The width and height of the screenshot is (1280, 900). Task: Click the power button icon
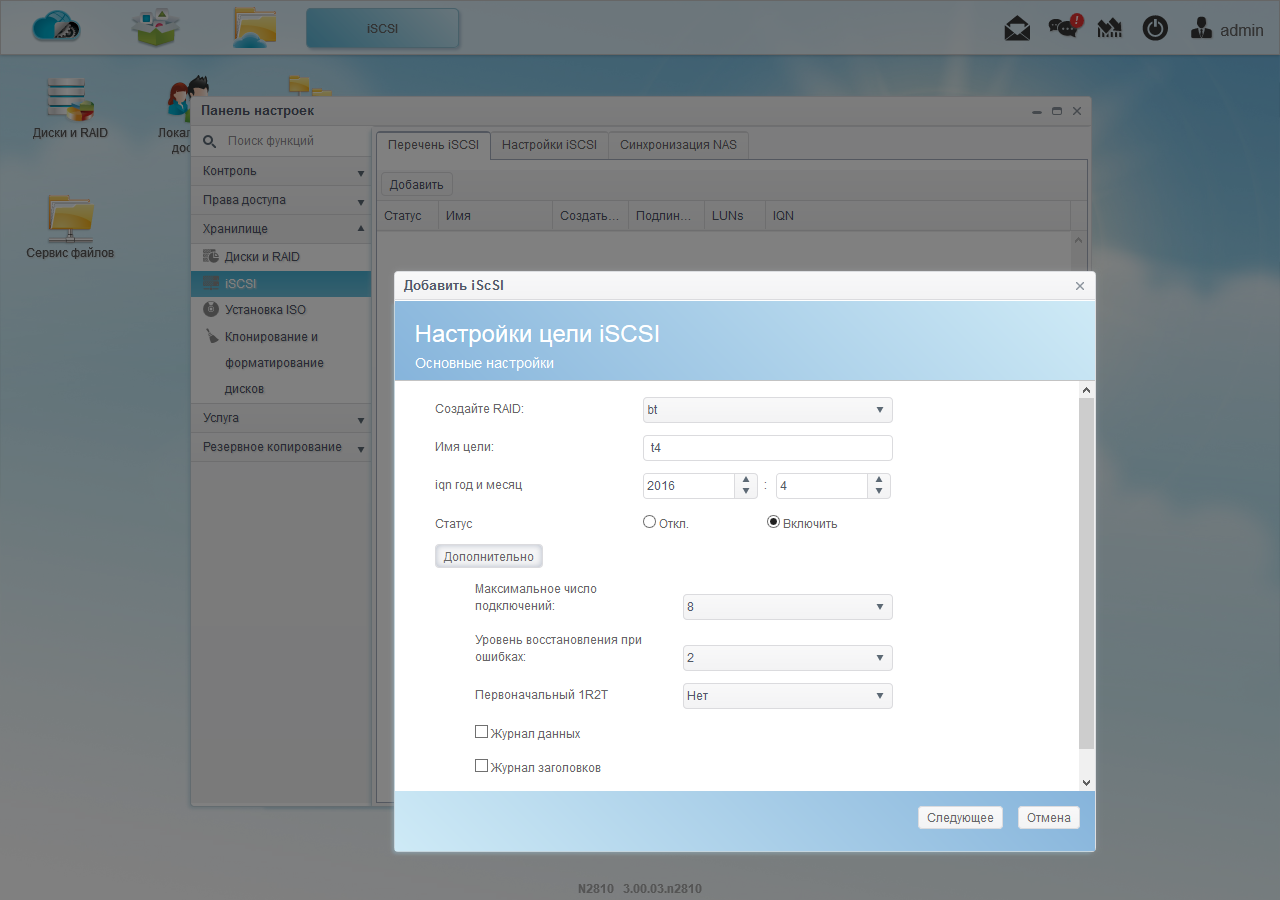1155,29
